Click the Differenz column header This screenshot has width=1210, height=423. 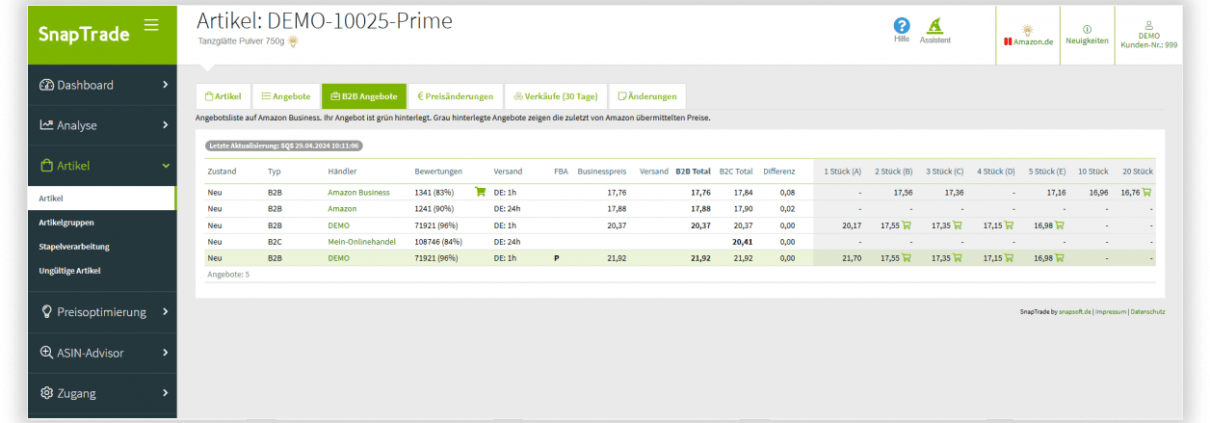pos(779,171)
